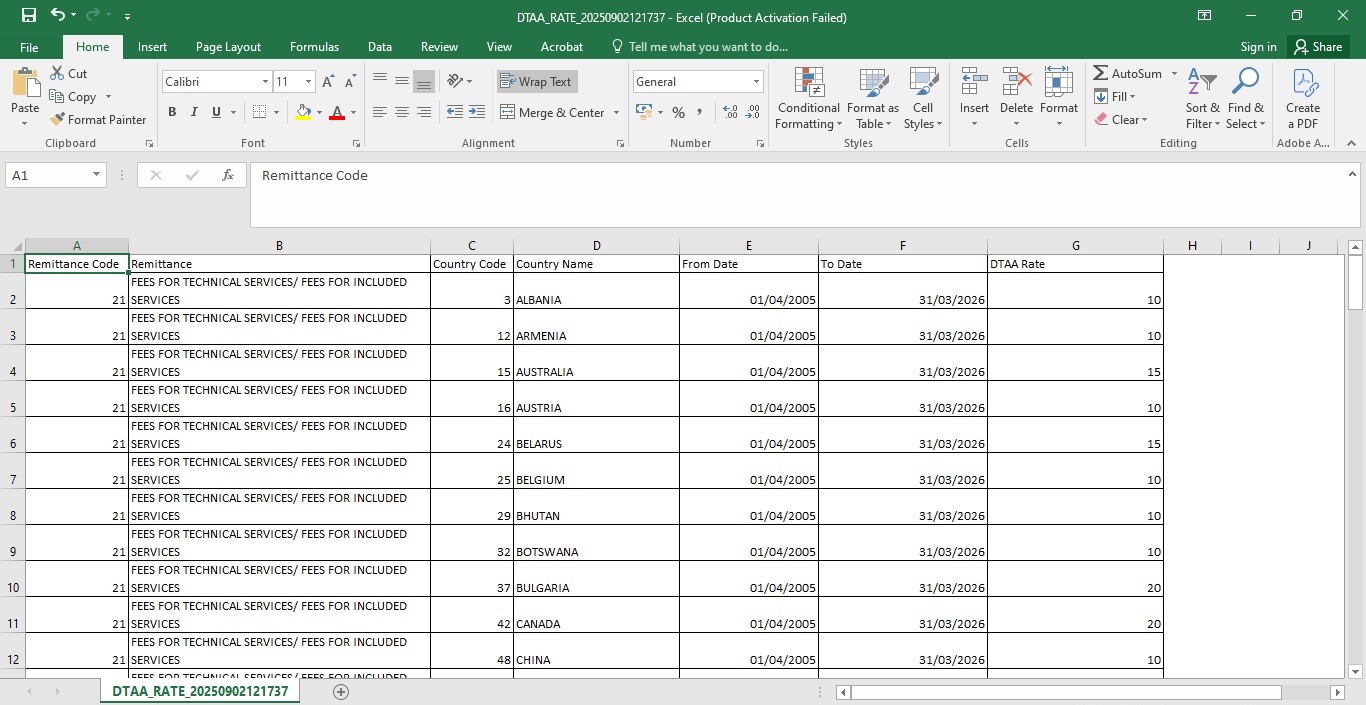Toggle Italic formatting
The height and width of the screenshot is (705, 1366).
coord(194,112)
